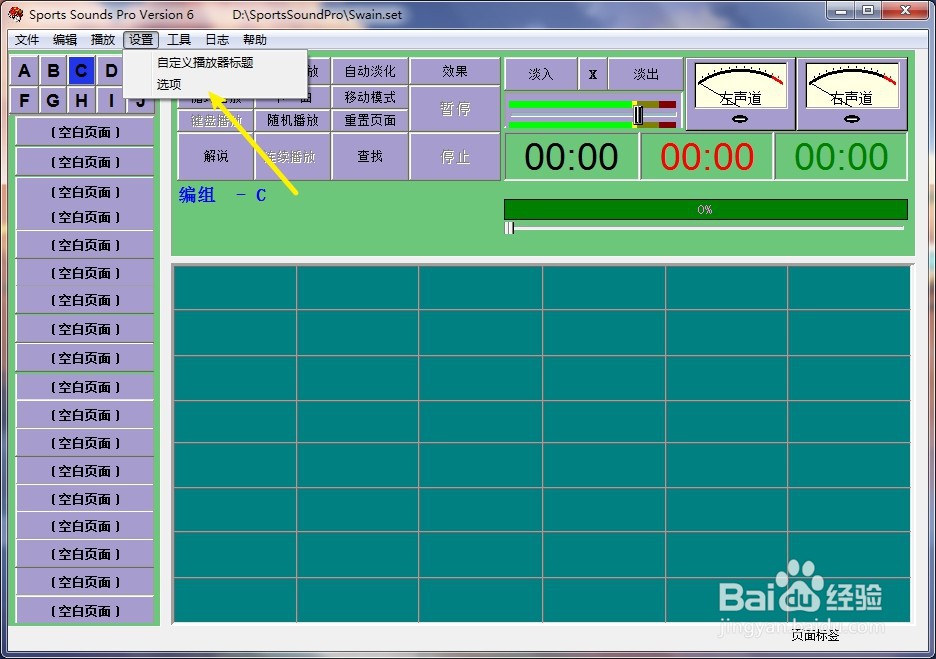Toggle 随机播放 mode

click(292, 121)
